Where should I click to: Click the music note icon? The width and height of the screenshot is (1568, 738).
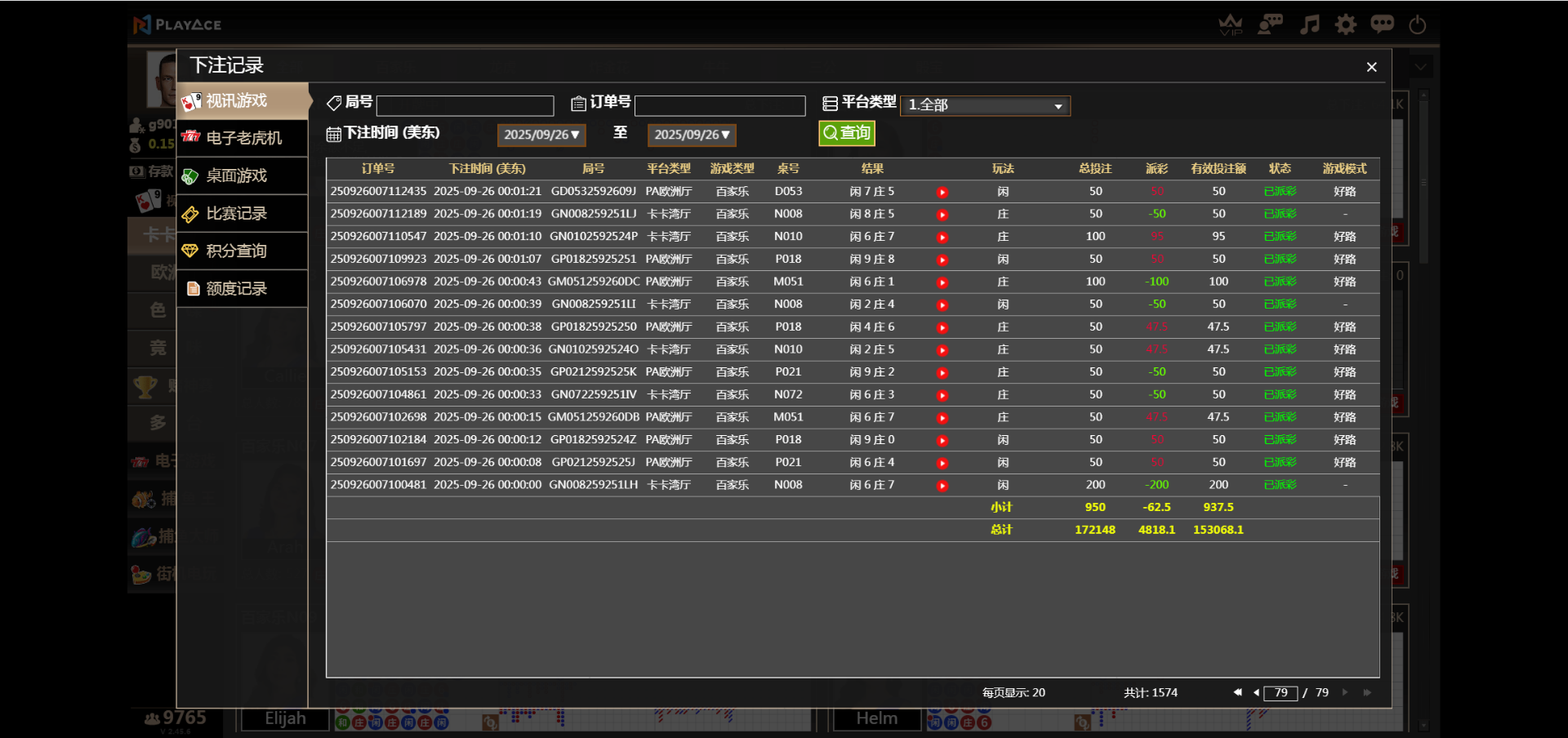coord(1310,24)
